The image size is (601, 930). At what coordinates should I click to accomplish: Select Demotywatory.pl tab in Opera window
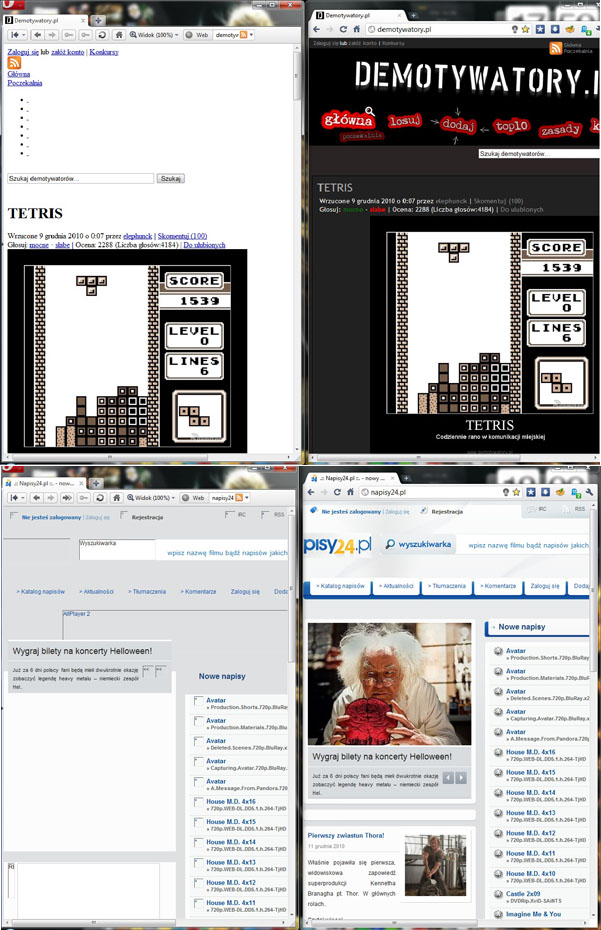pos(45,20)
